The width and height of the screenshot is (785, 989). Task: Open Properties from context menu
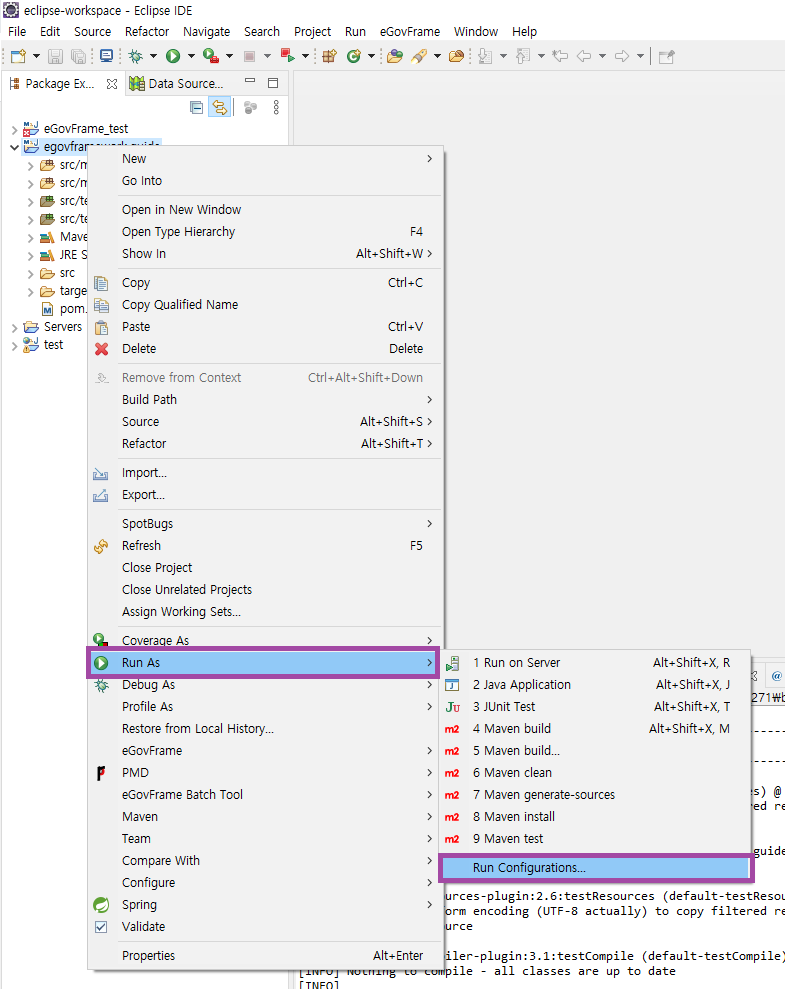[x=265, y=956]
